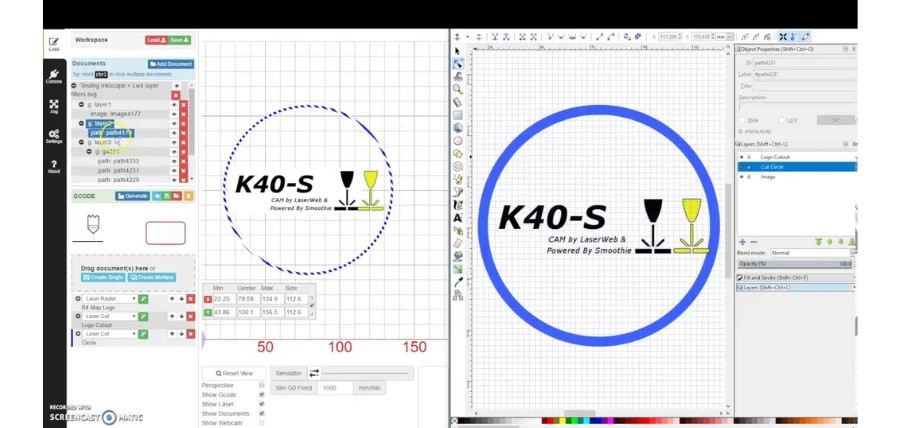Delete the Bit Map Logo operation
920x428 pixels.
coord(191,299)
